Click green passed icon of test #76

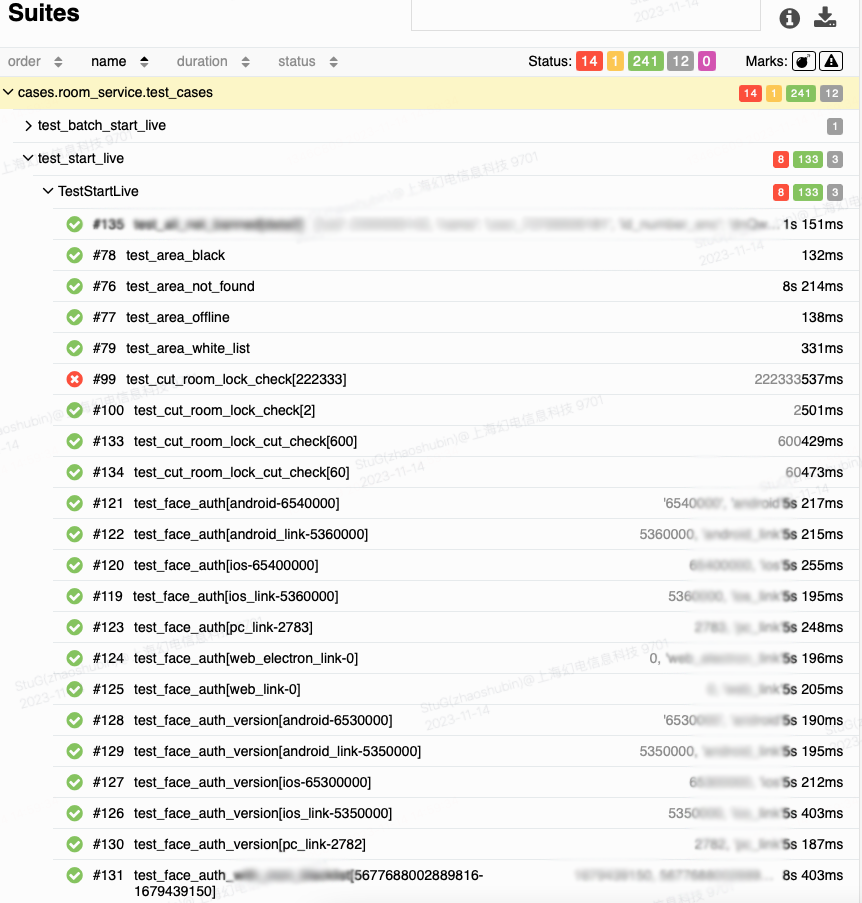pos(74,286)
